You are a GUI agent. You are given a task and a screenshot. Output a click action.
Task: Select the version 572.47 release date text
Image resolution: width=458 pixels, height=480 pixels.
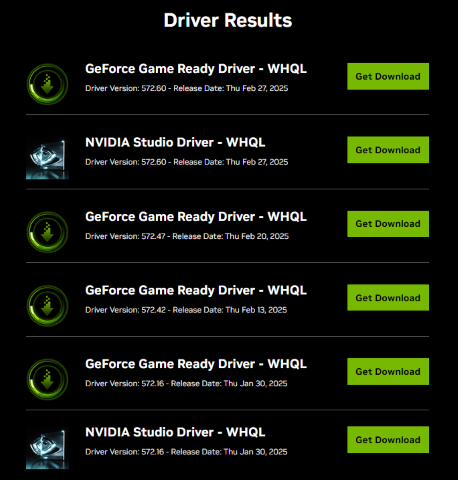(230, 236)
